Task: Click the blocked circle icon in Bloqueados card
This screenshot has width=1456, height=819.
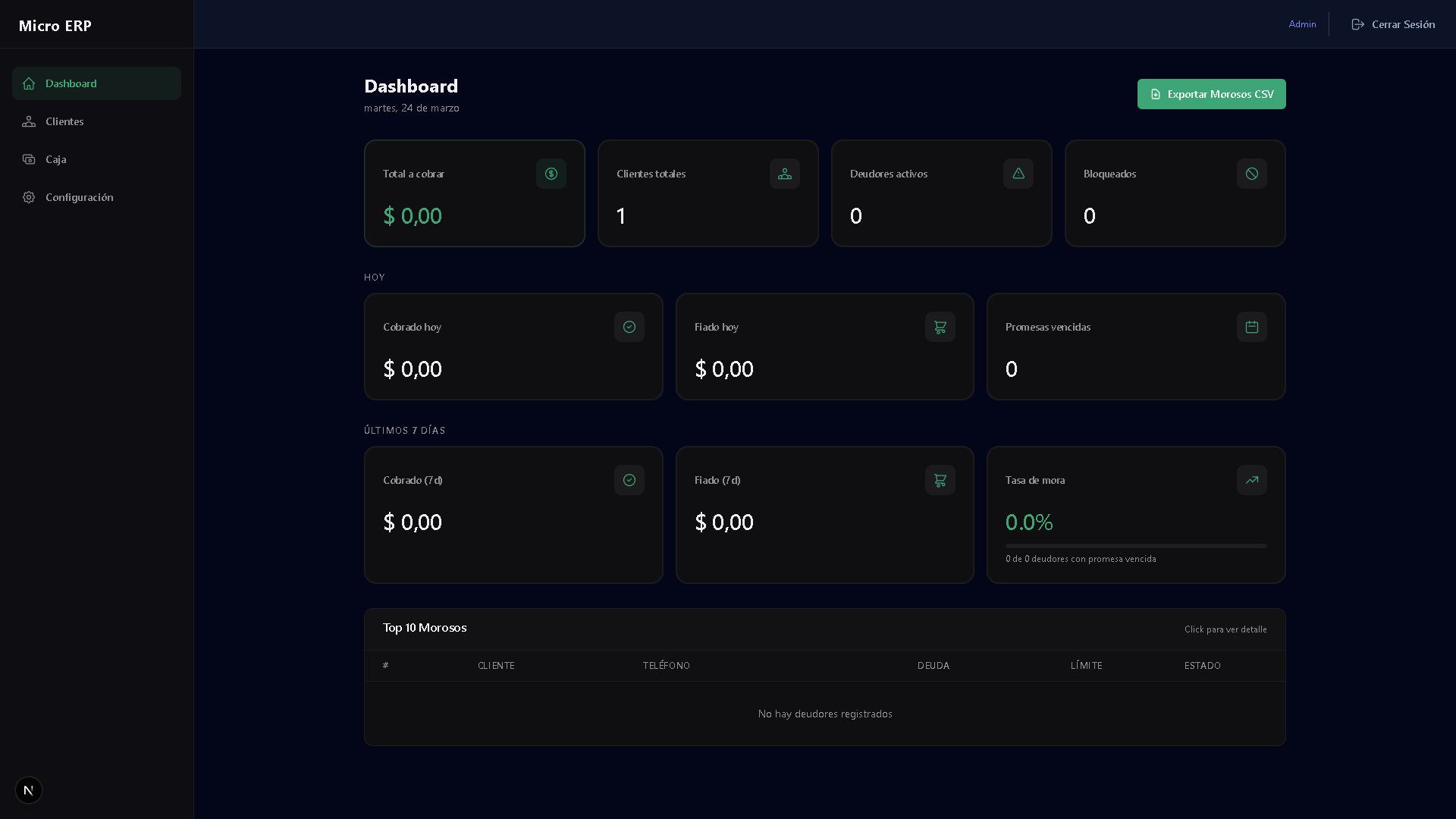Action: tap(1252, 174)
